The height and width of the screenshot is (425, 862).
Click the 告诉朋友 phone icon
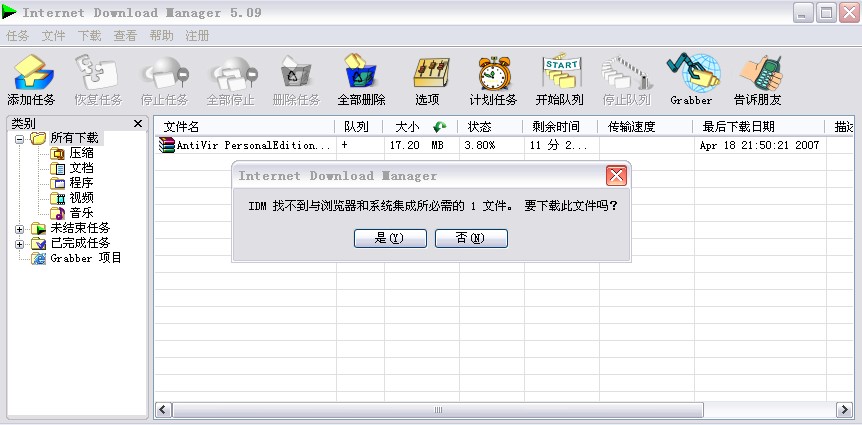click(761, 73)
